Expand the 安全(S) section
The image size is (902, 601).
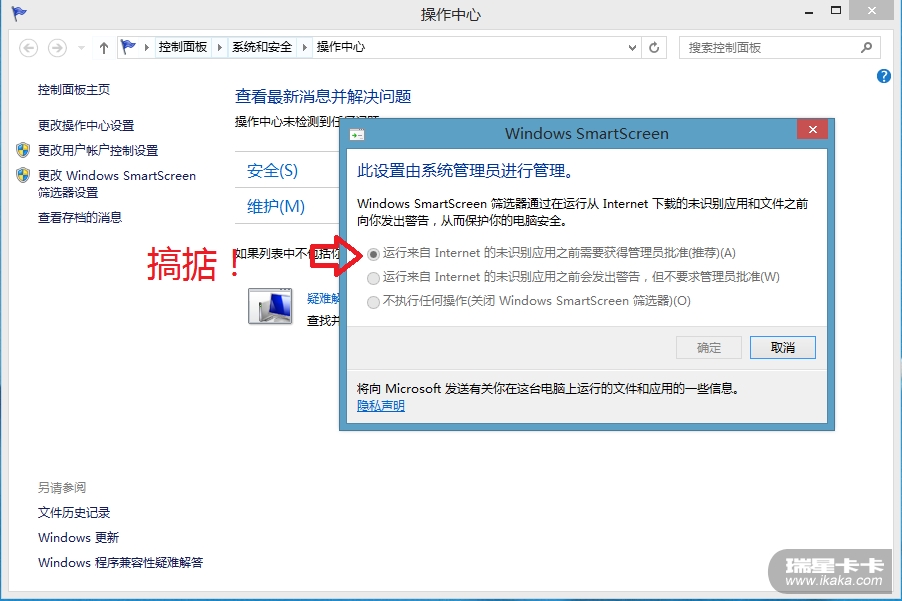pos(272,170)
